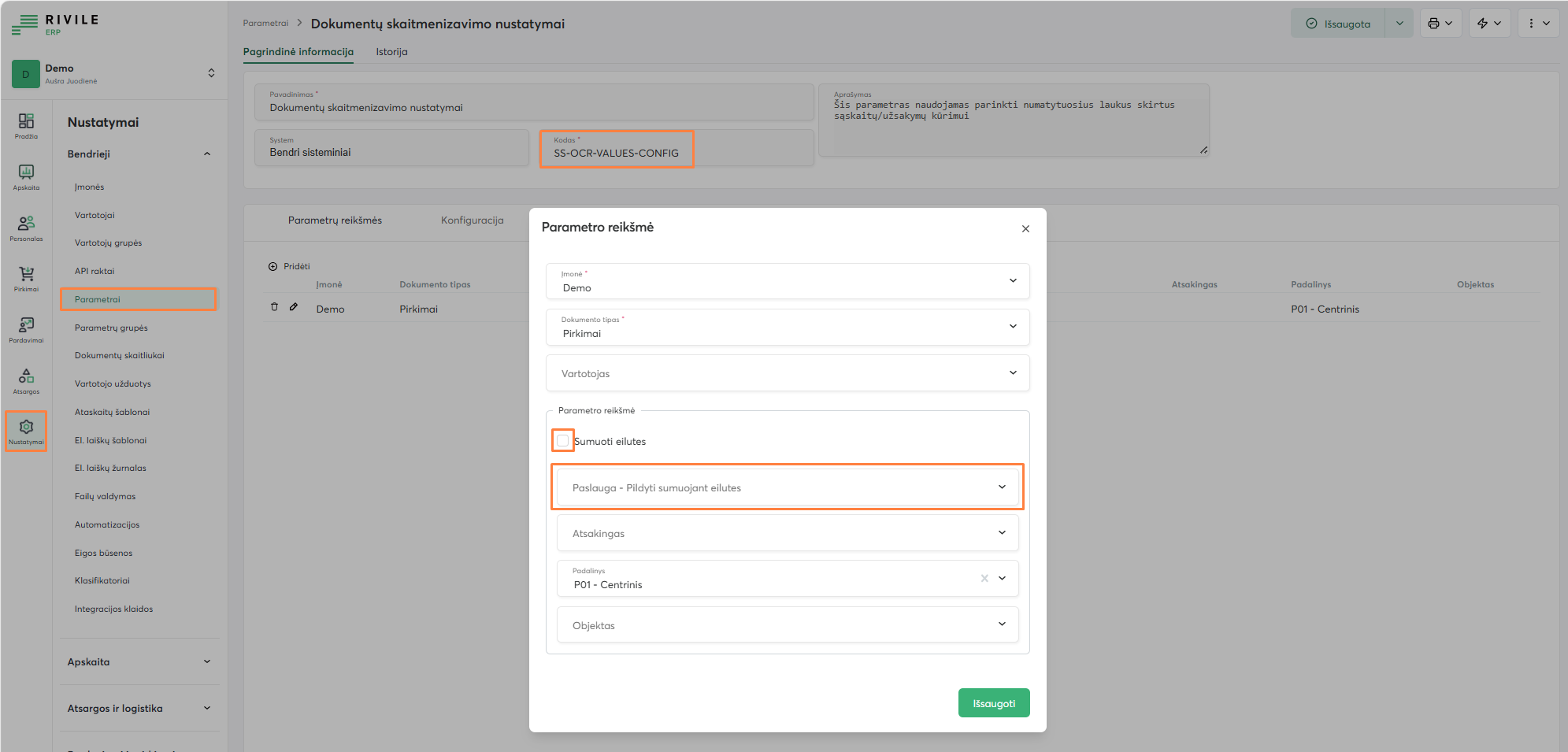The width and height of the screenshot is (1568, 752).
Task: Close the Parametro reikšmė dialog
Action: click(1025, 229)
